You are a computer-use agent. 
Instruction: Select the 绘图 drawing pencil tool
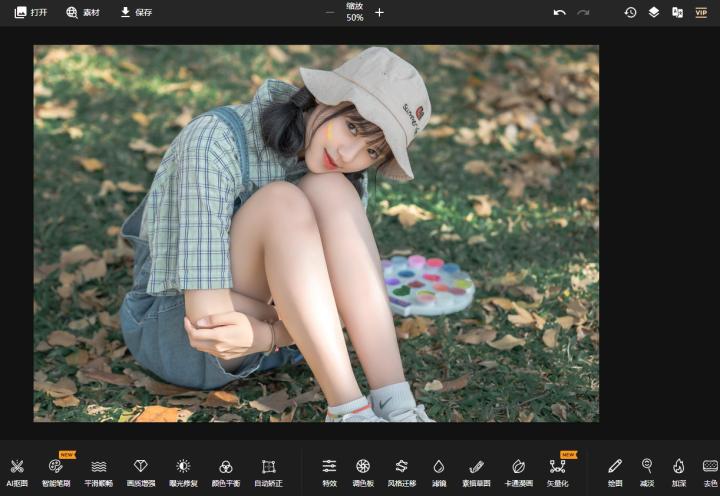[615, 471]
